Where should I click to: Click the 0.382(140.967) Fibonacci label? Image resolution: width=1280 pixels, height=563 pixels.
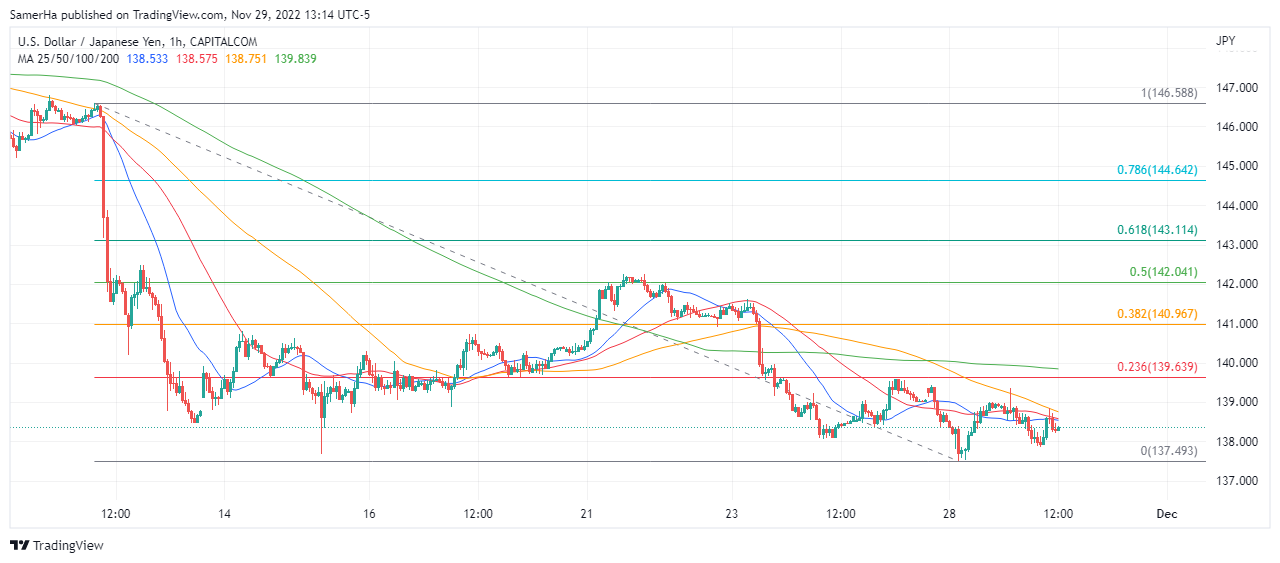tap(1156, 314)
